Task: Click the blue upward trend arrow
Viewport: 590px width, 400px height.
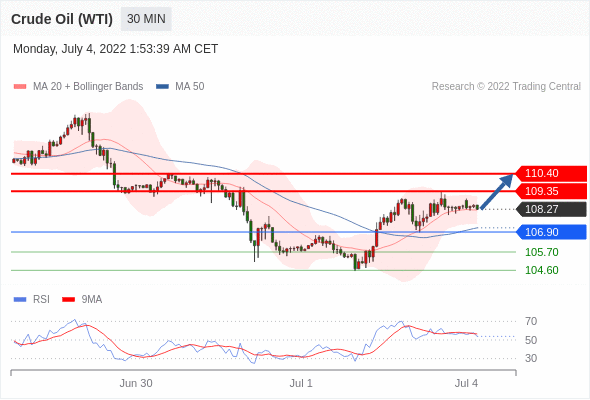Action: (497, 191)
